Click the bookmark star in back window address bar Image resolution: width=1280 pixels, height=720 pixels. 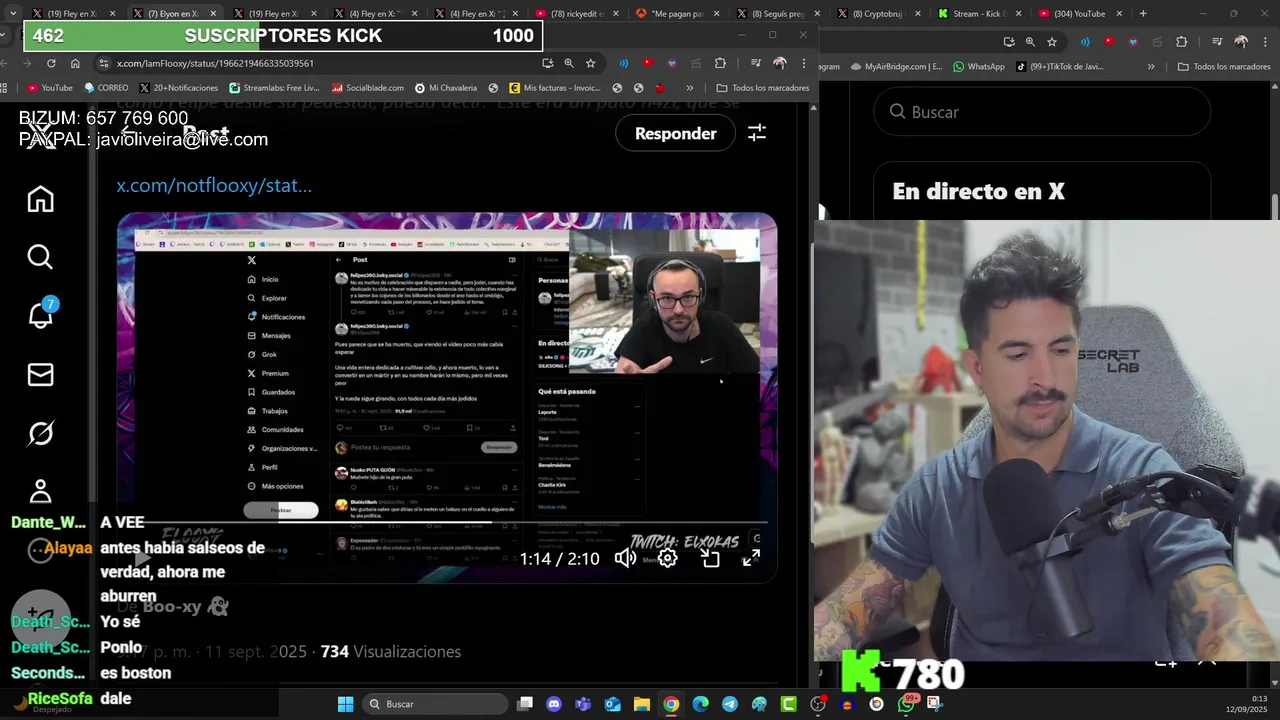tap(1052, 42)
